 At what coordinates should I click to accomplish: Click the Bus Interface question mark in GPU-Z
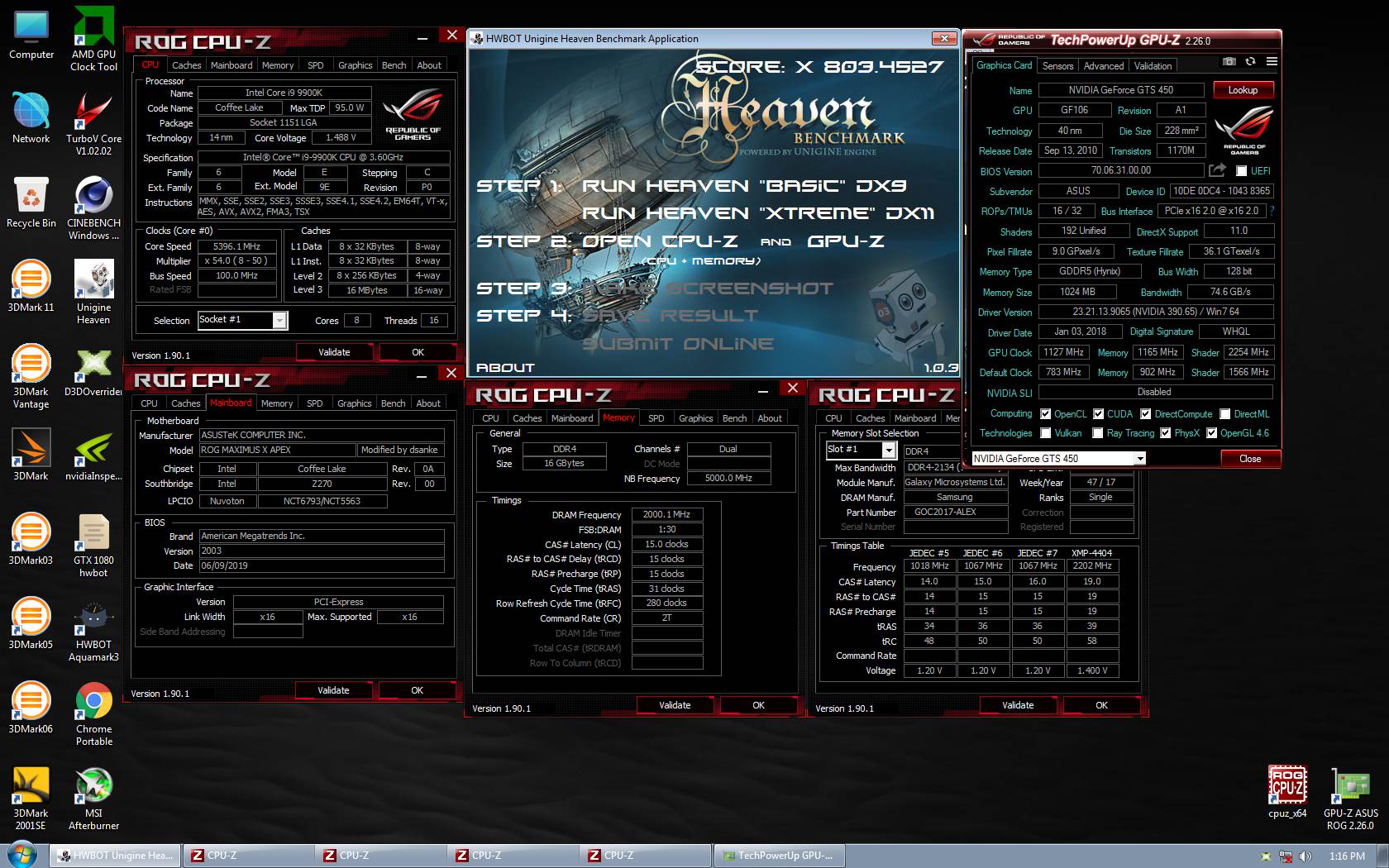(x=1272, y=211)
